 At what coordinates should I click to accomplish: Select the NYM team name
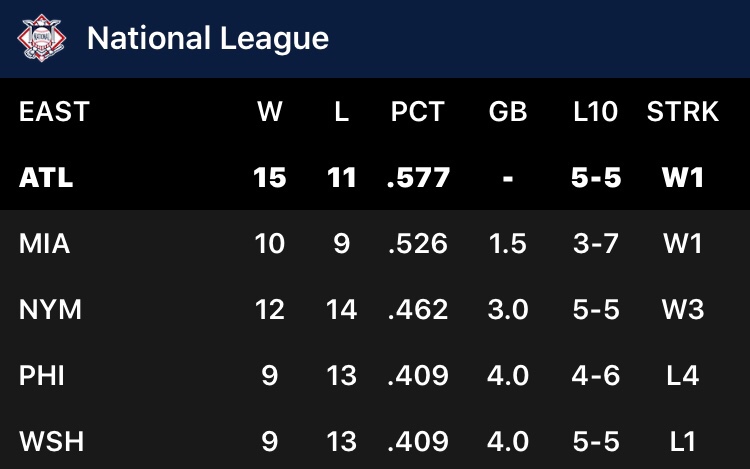[x=50, y=310]
